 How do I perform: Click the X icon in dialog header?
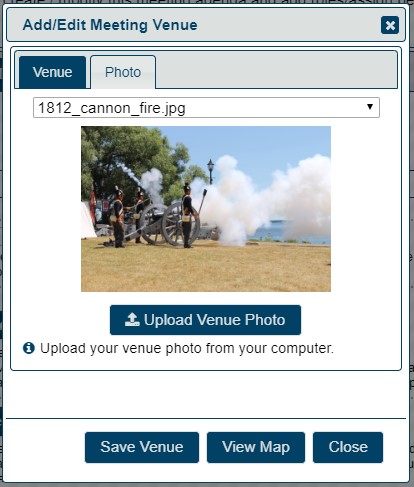pyautogui.click(x=390, y=25)
